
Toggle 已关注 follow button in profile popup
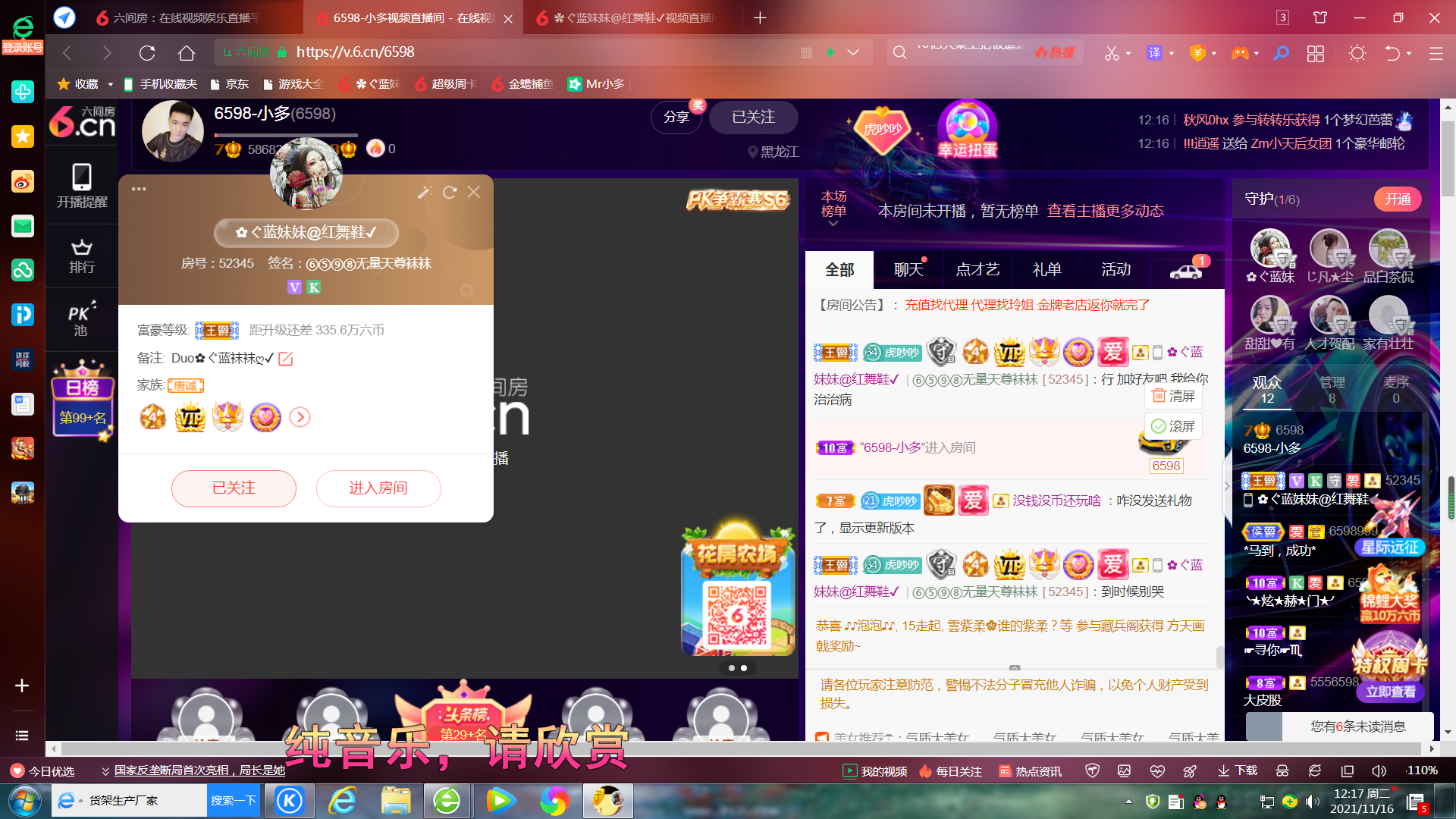tap(234, 488)
